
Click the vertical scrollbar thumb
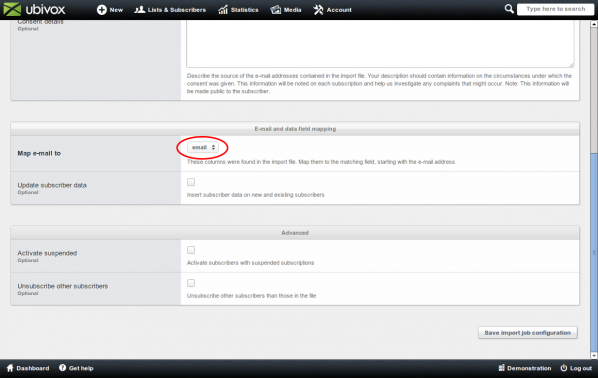594,253
